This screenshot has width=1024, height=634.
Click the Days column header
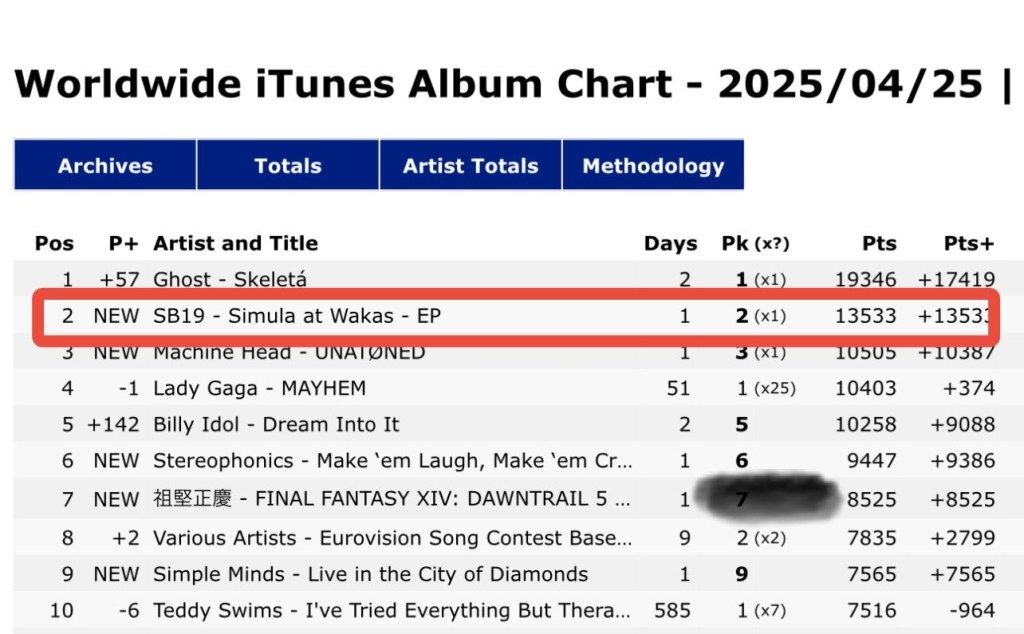(670, 243)
